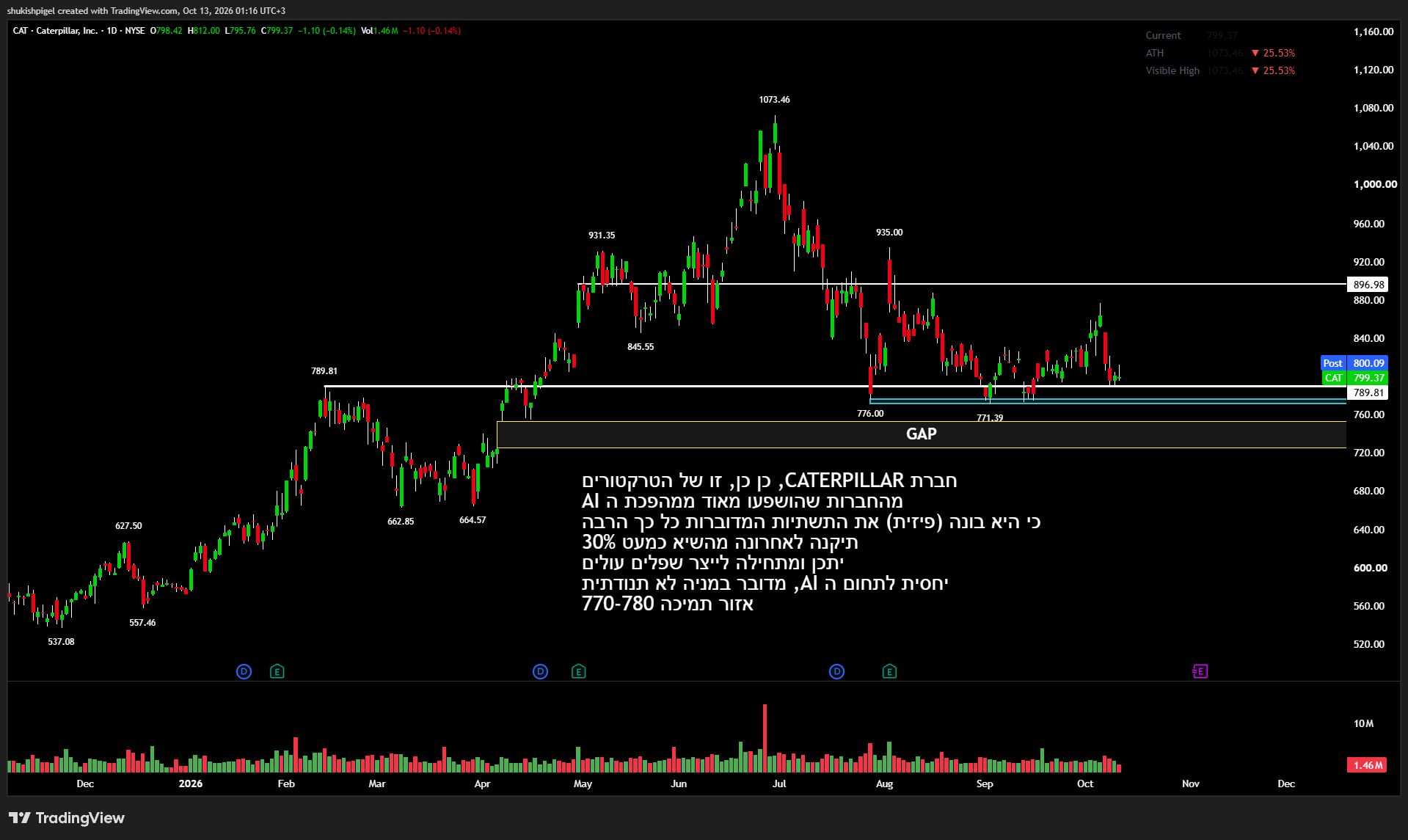Click the 537.08 low label
1408x840 pixels.
[61, 642]
